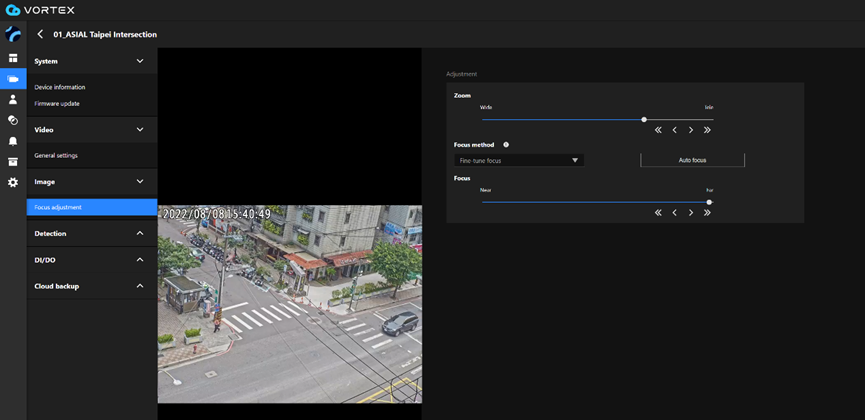The height and width of the screenshot is (420, 865).
Task: Step focus toward near with single-left arrow
Action: tap(675, 213)
